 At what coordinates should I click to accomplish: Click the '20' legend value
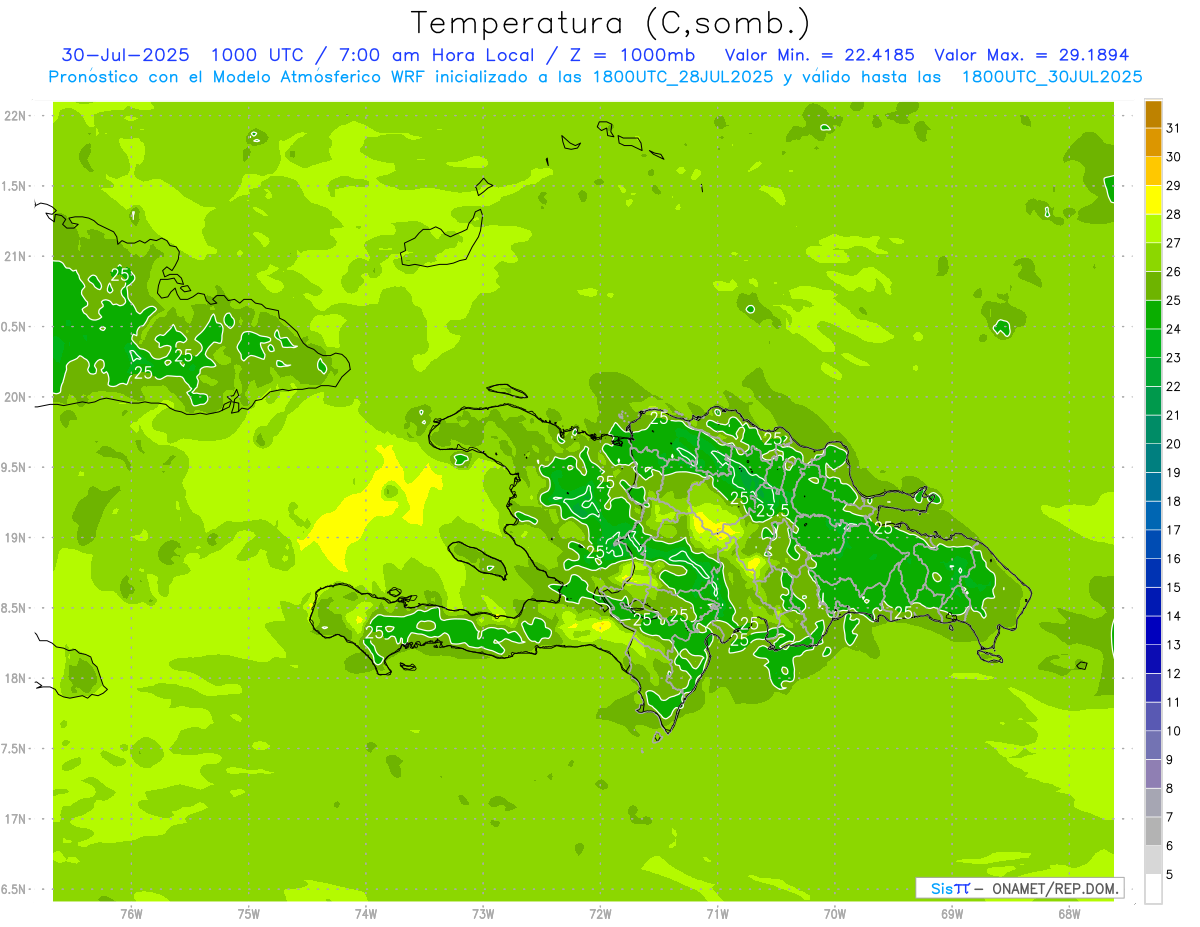[x=1174, y=444]
